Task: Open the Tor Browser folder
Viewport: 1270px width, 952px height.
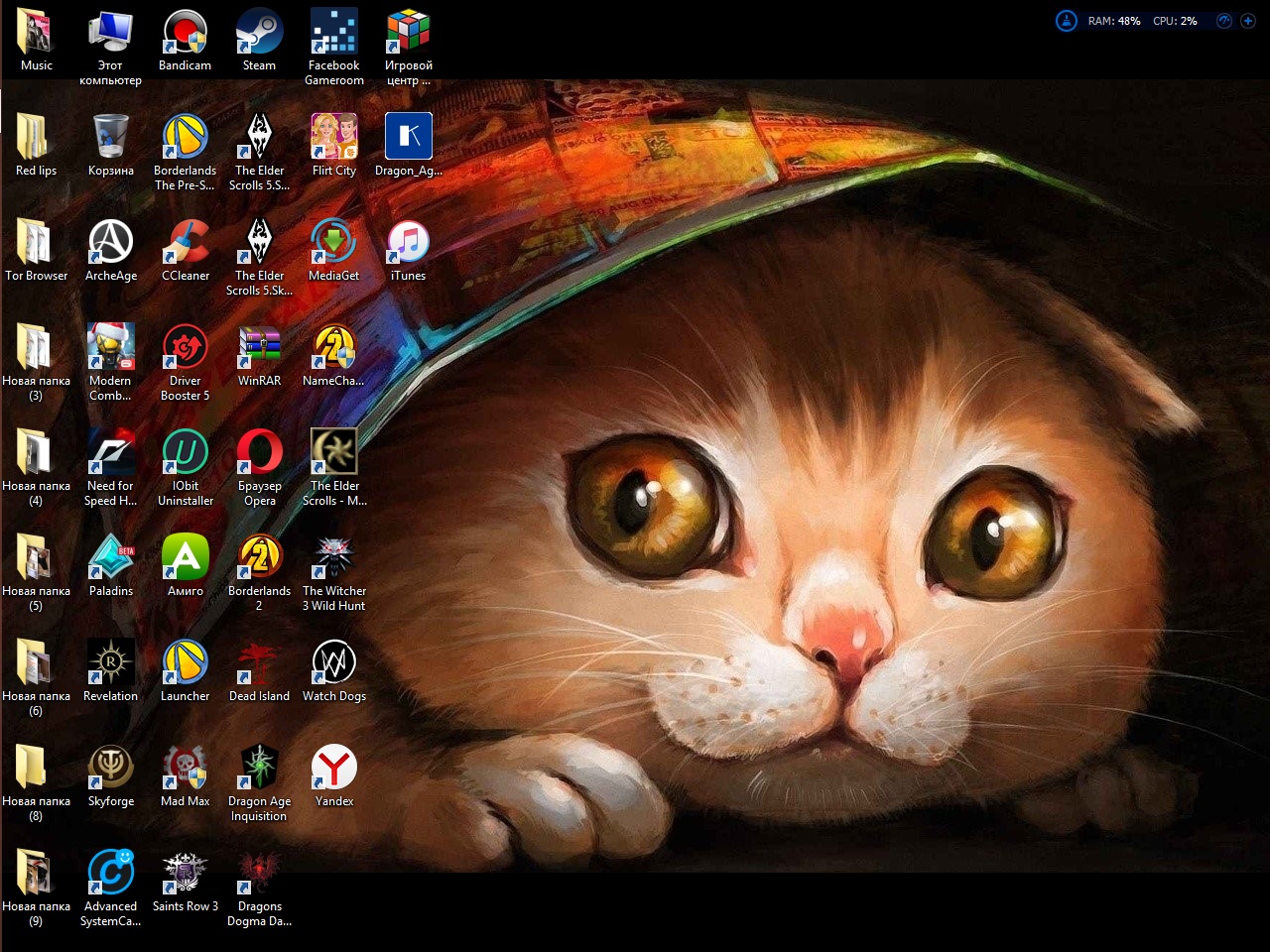Action: [x=36, y=251]
